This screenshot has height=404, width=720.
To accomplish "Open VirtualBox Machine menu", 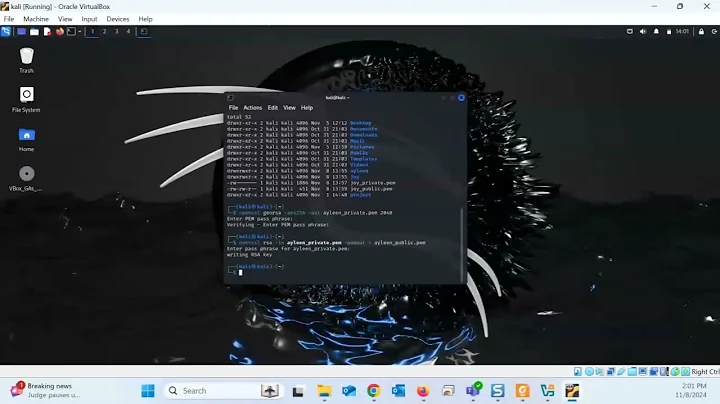I will coord(36,19).
